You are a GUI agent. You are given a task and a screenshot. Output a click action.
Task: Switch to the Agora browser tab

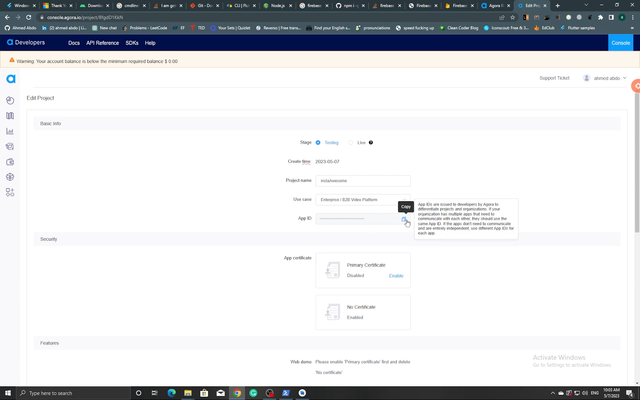[x=496, y=6]
